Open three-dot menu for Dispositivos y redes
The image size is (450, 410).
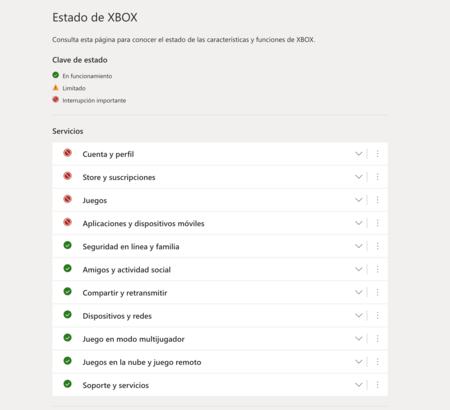tap(377, 315)
